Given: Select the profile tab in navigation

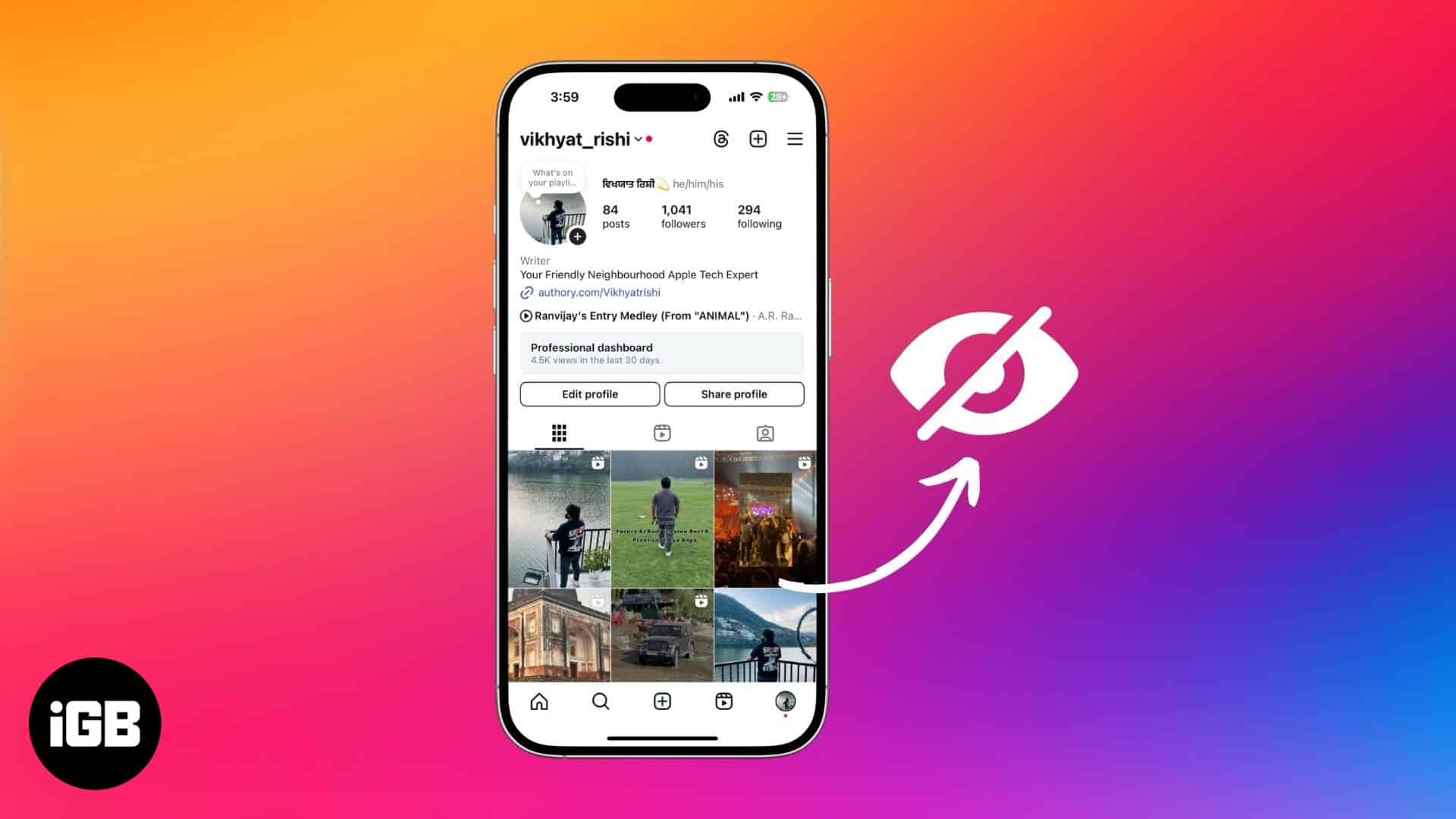Looking at the screenshot, I should pos(785,701).
